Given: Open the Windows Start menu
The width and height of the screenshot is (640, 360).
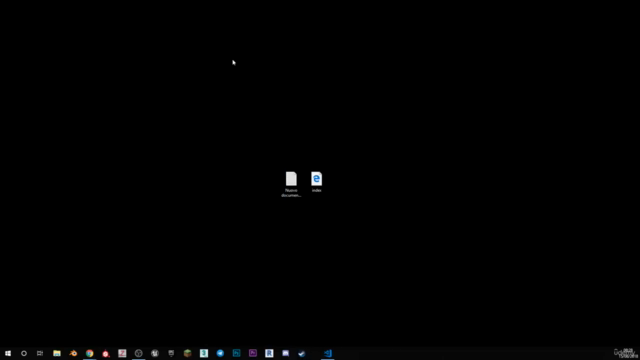Looking at the screenshot, I should click(x=8, y=353).
